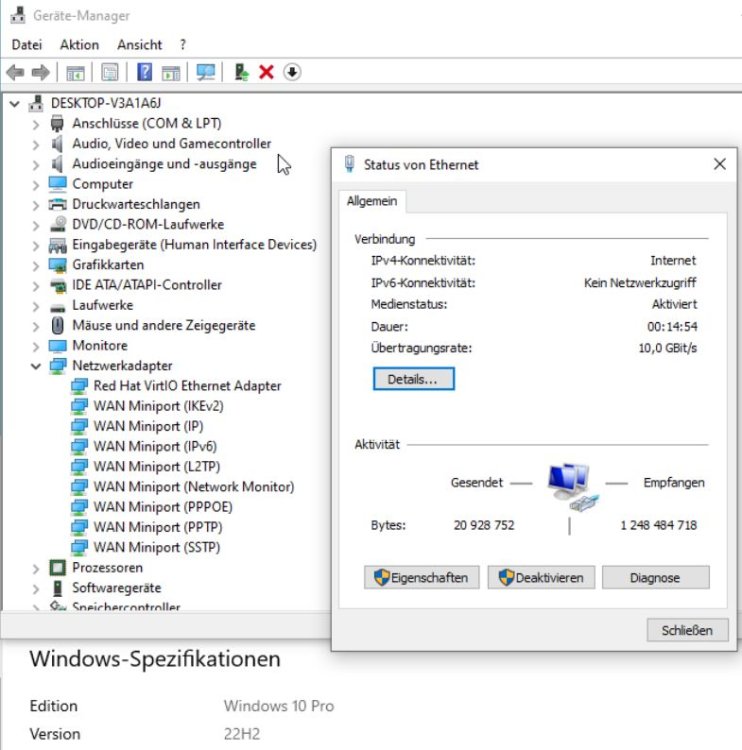This screenshot has width=742, height=750.
Task: Click the 00:14:54 Dauer value
Action: pyautogui.click(x=672, y=326)
